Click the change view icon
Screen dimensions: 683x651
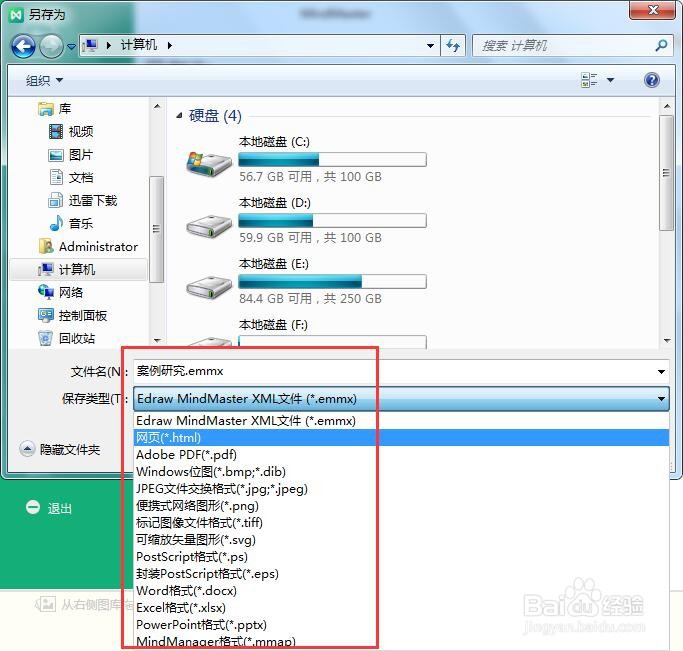589,80
